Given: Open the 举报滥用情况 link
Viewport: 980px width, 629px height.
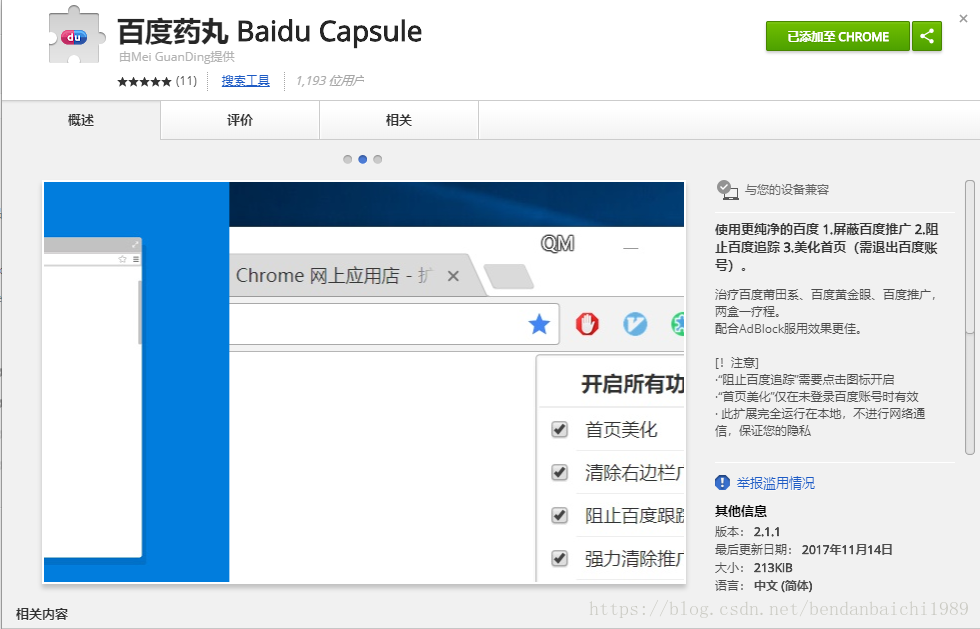Looking at the screenshot, I should point(776,483).
